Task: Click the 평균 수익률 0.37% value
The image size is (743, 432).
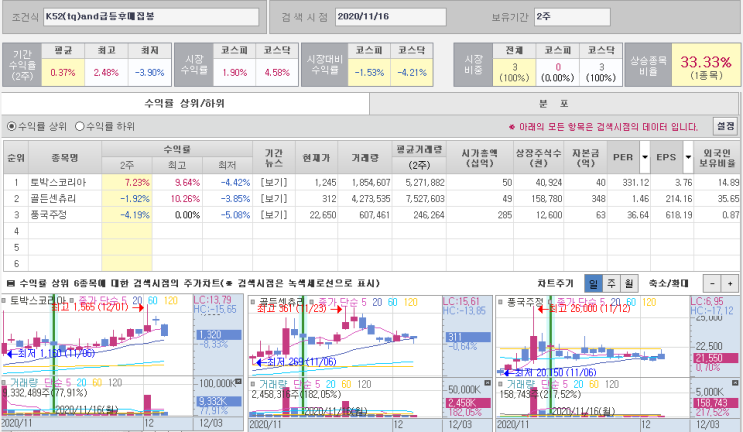Action: click(x=63, y=72)
